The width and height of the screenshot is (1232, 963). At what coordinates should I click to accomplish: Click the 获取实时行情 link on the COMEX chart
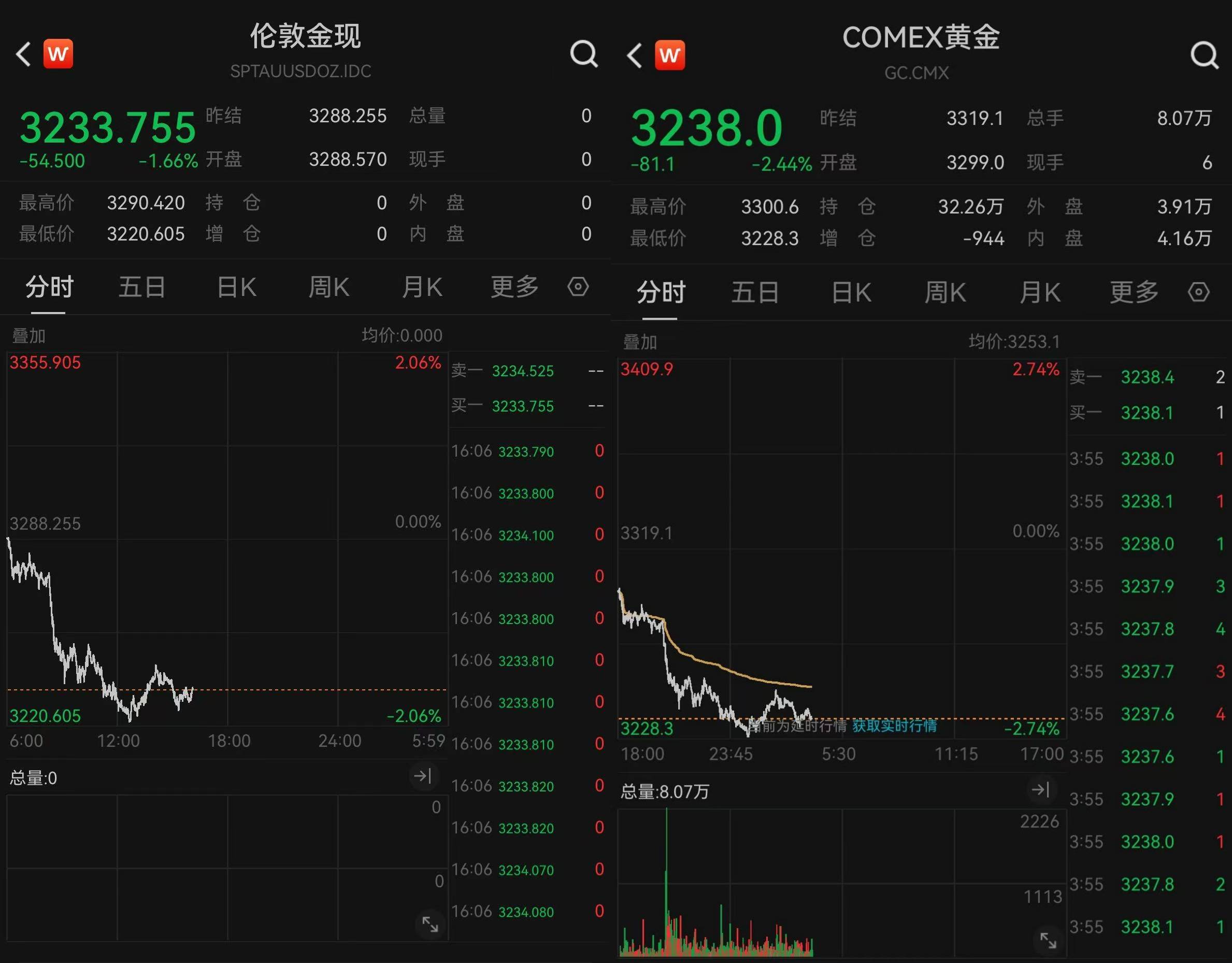pos(894,727)
